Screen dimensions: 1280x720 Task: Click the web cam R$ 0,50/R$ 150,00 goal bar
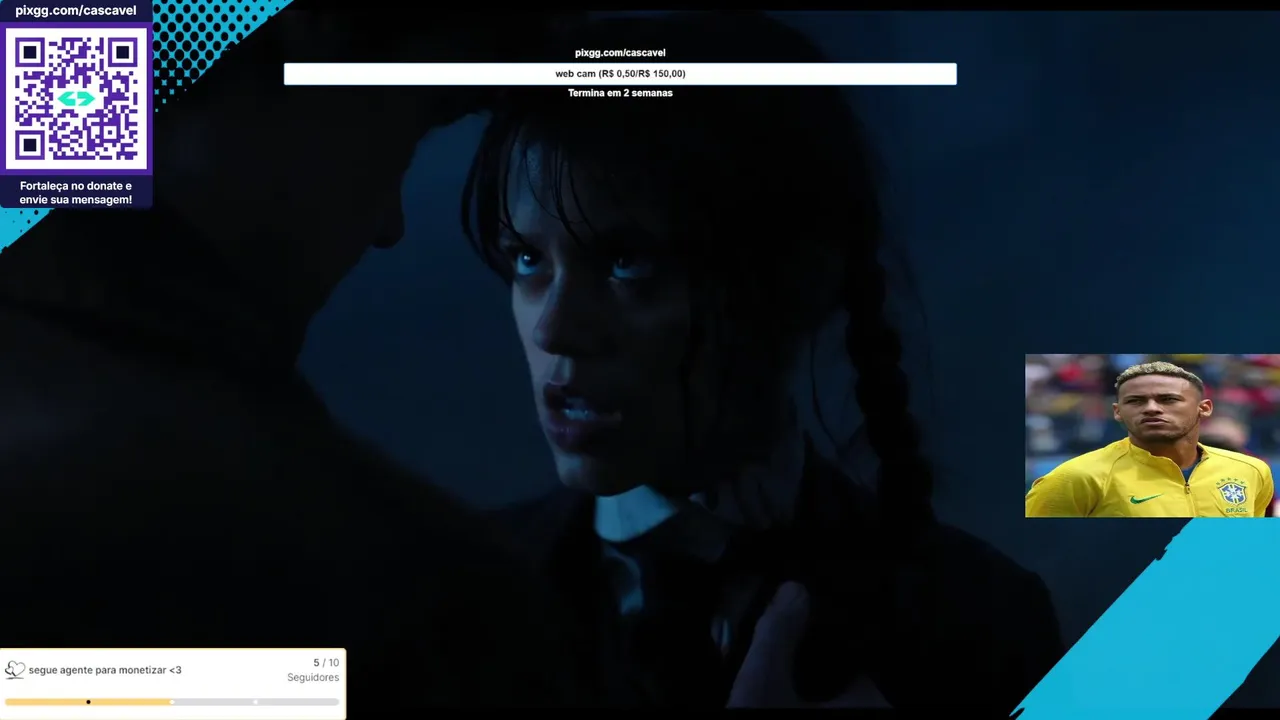click(x=620, y=74)
